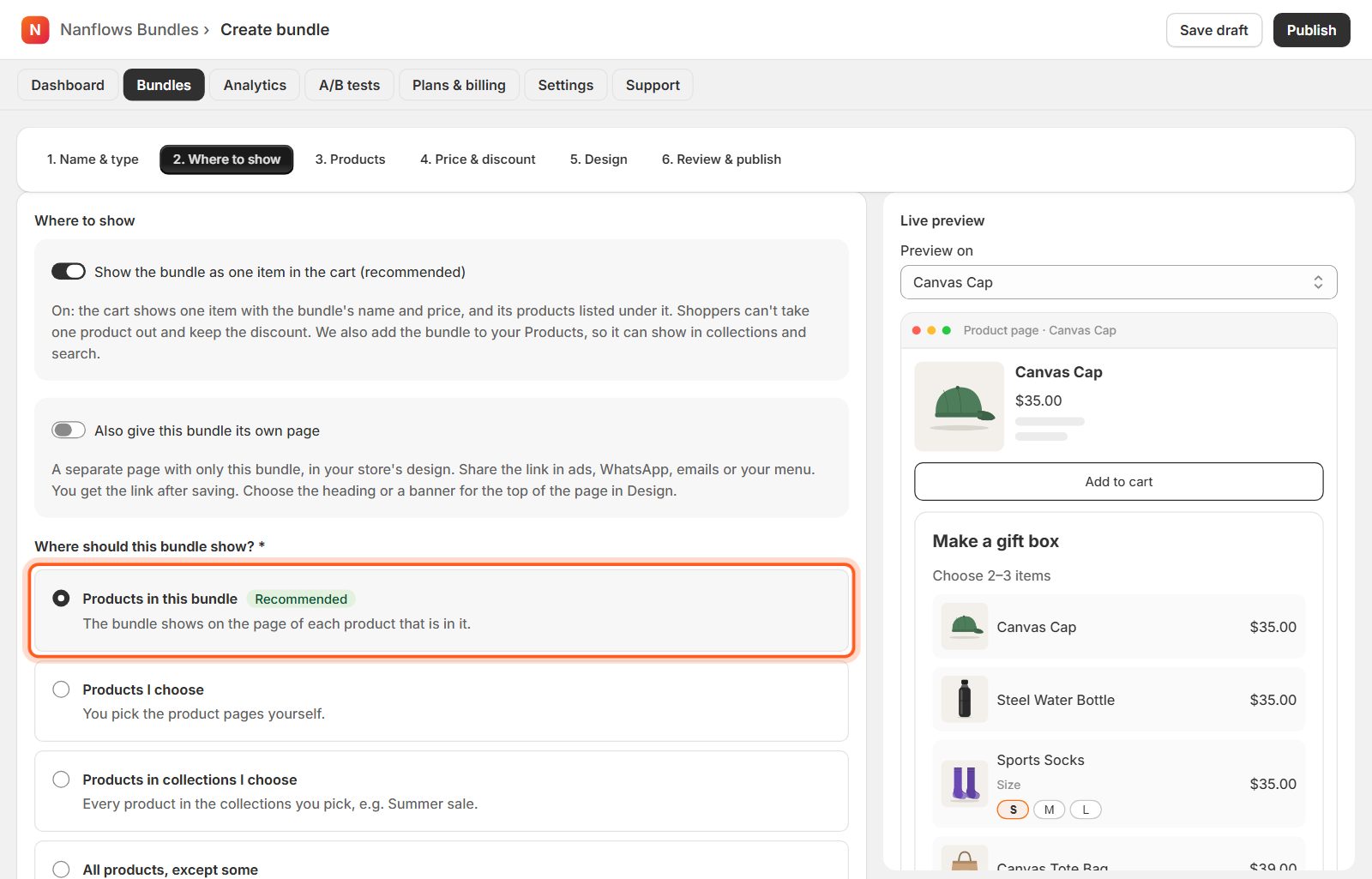Select Products in this bundle radio

(x=61, y=599)
